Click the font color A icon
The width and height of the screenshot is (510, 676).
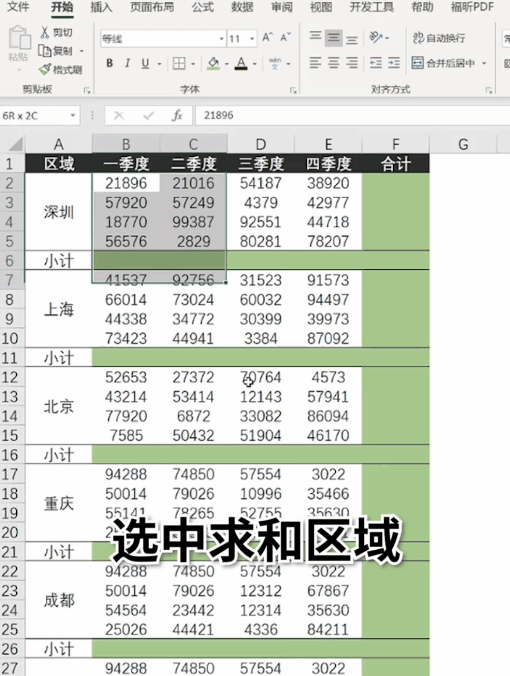[x=241, y=64]
